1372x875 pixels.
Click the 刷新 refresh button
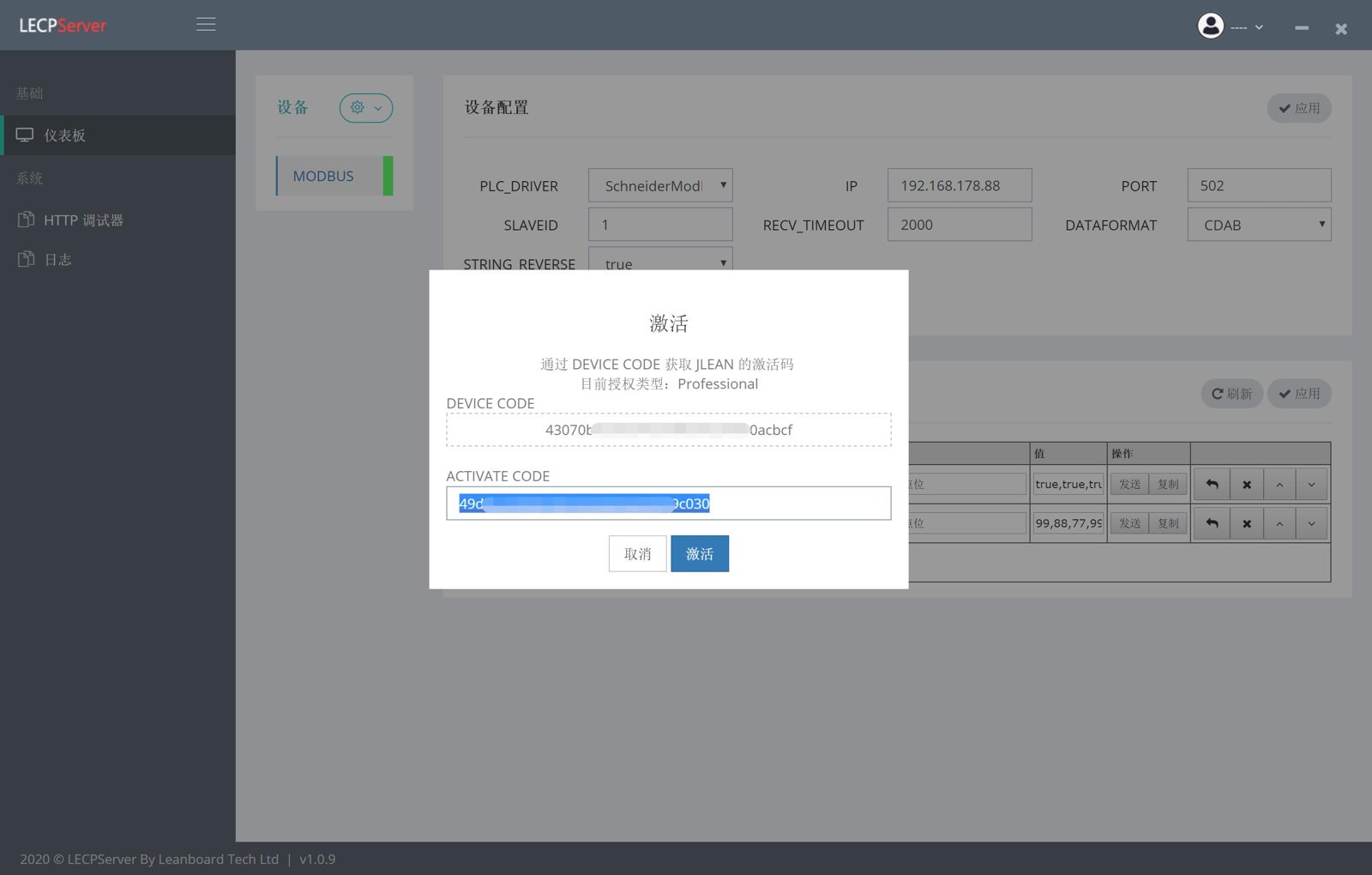point(1231,394)
